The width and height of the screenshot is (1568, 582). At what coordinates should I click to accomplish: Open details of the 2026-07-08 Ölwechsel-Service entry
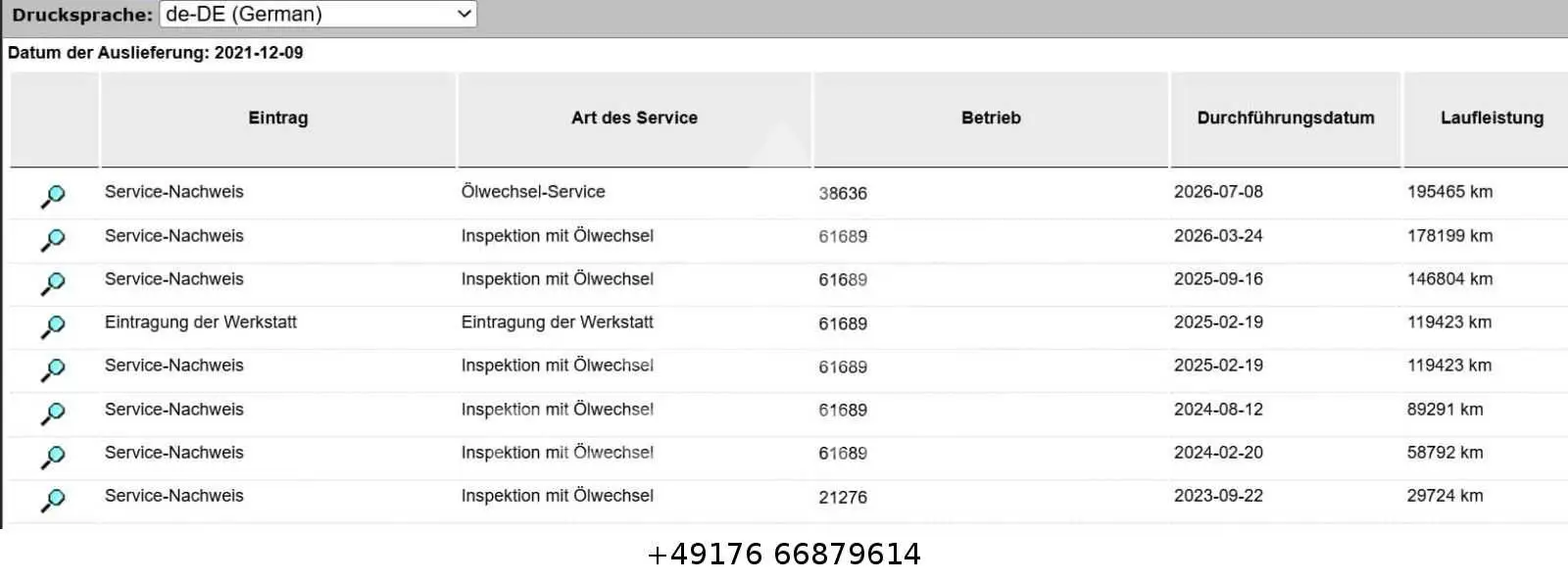pos(53,196)
